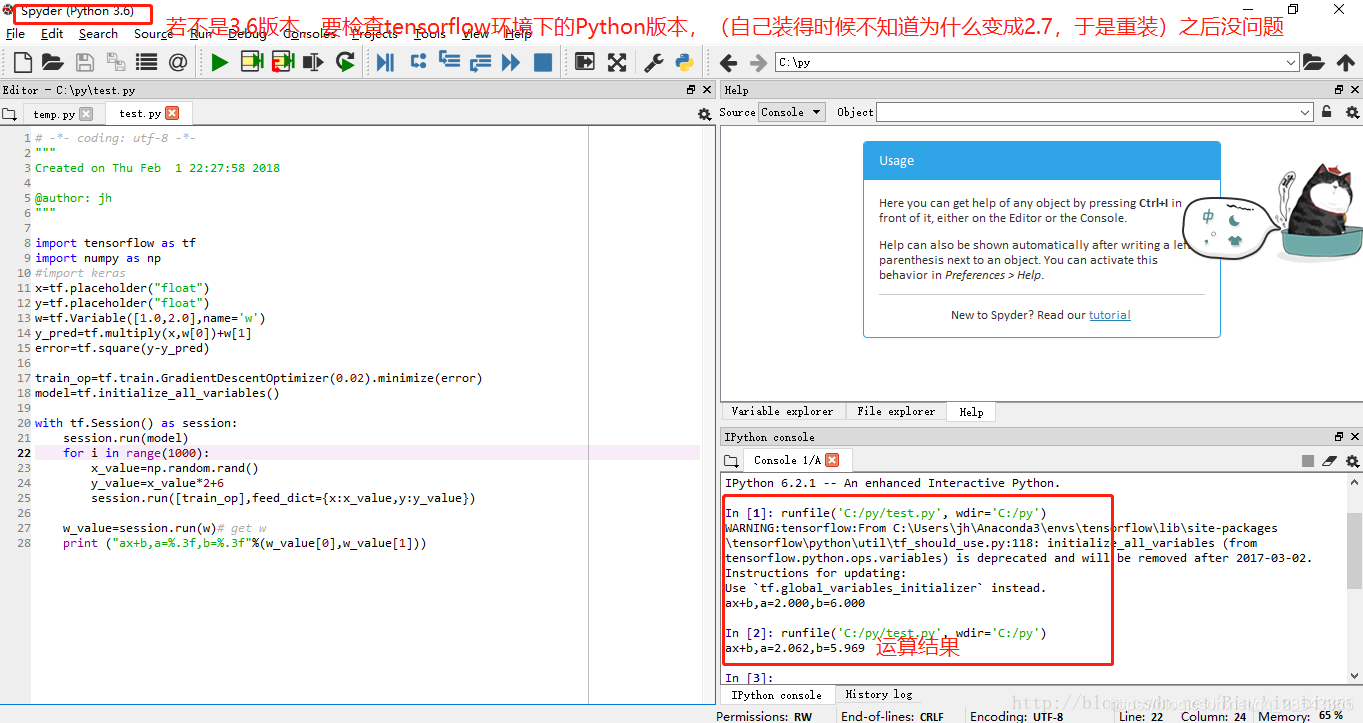Screen dimensions: 1363x723
Task: Click the Encoding: UTF-8 status entry
Action: pyautogui.click(x=1016, y=716)
